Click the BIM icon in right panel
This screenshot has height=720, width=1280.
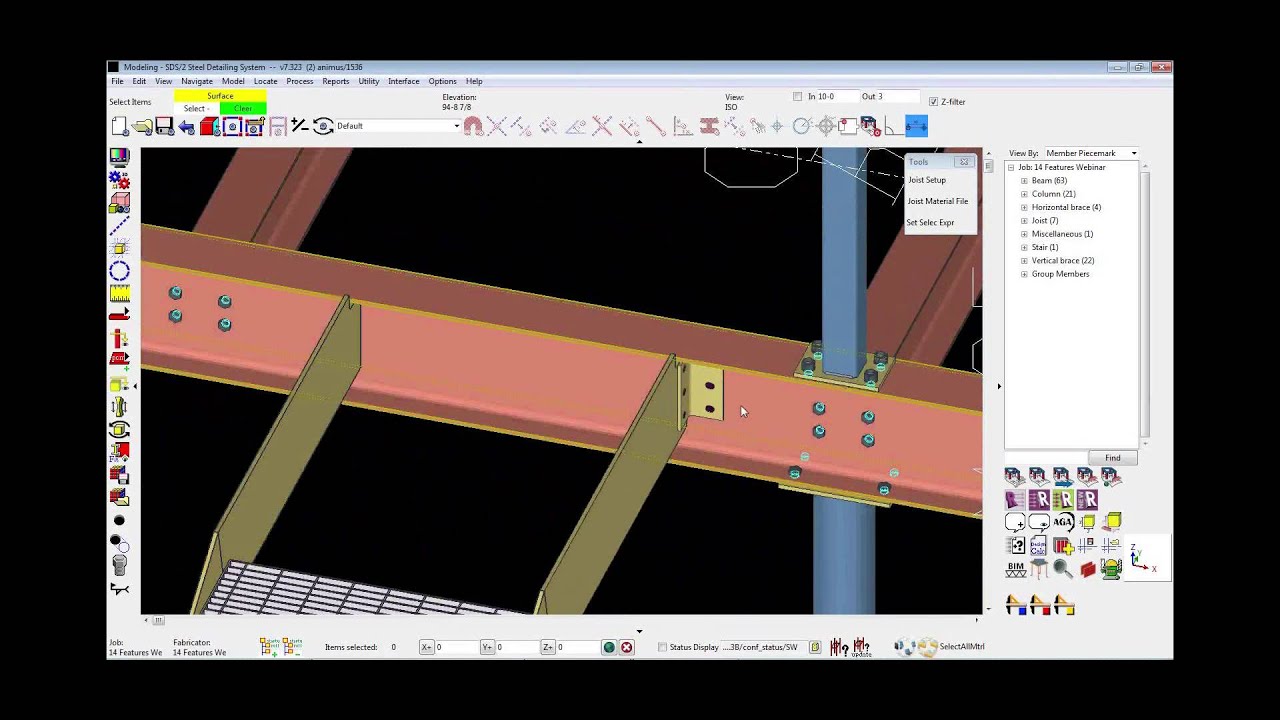pos(1016,569)
